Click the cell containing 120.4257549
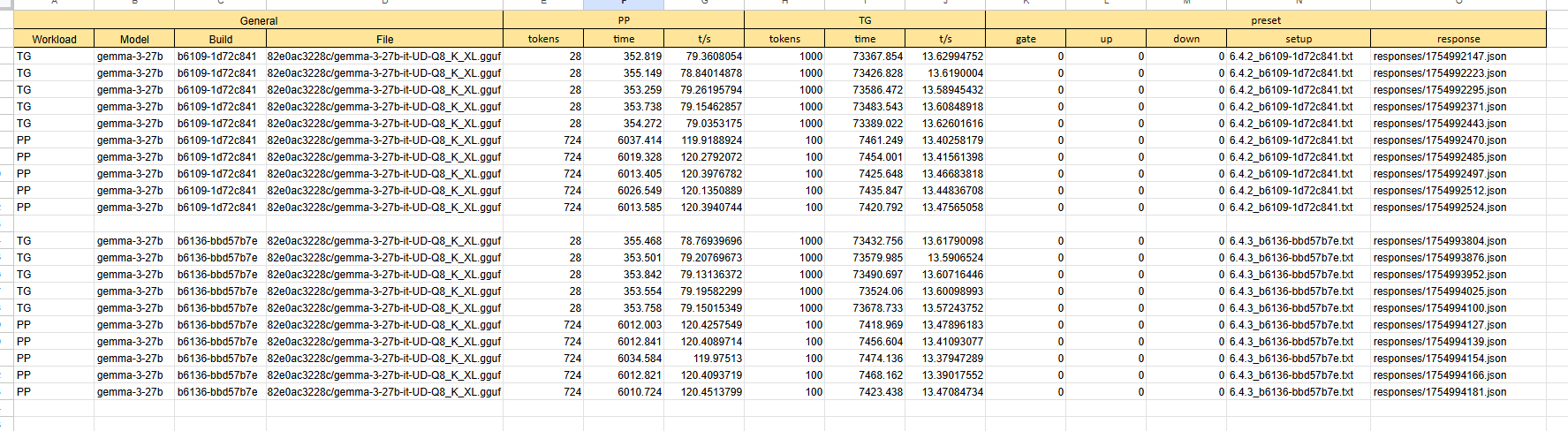The height and width of the screenshot is (431, 1568). coord(704,324)
